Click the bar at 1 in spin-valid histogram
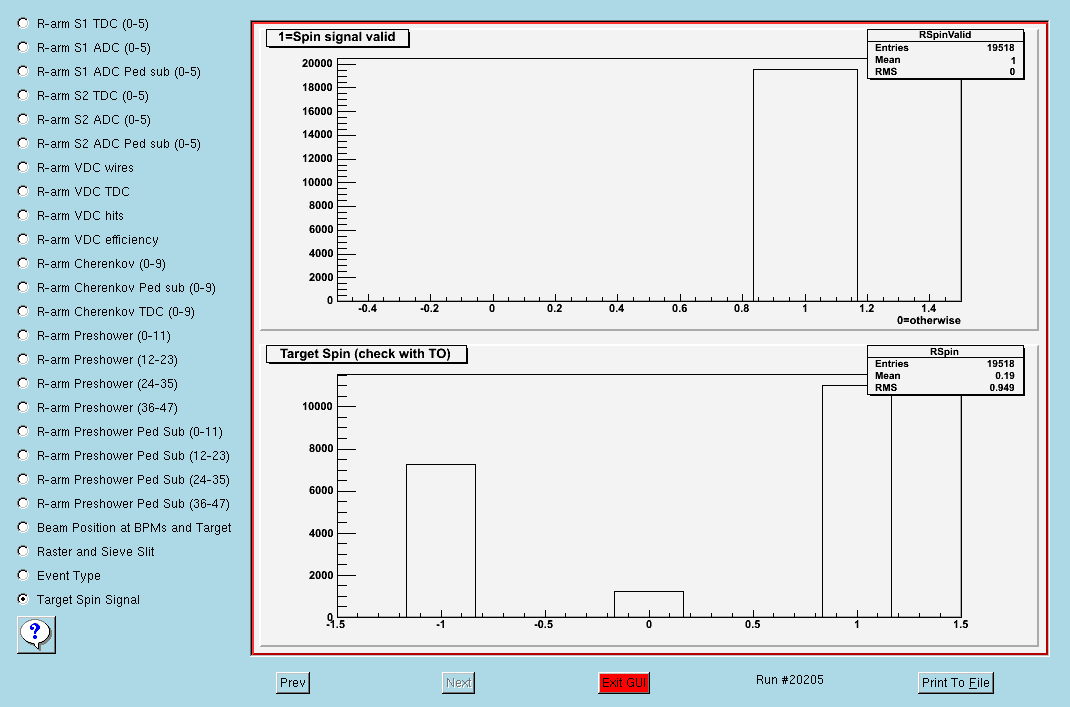 805,185
